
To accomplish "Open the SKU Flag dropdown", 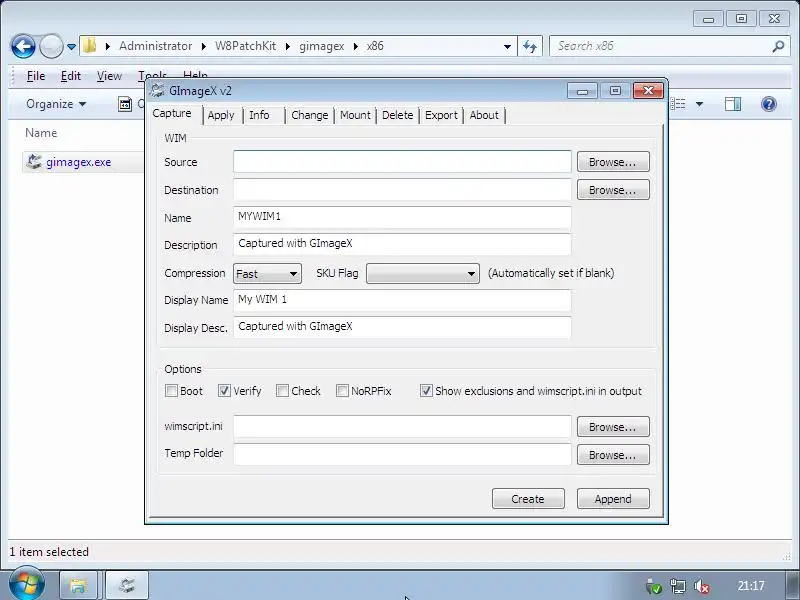I will pos(422,273).
